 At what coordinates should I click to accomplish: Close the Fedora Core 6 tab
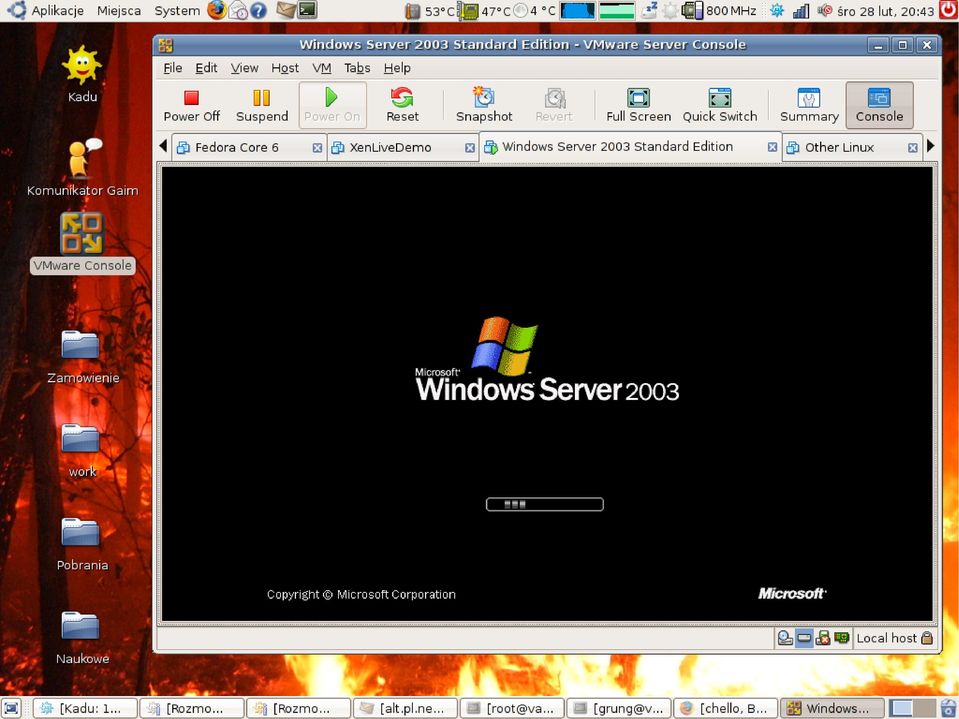[317, 148]
